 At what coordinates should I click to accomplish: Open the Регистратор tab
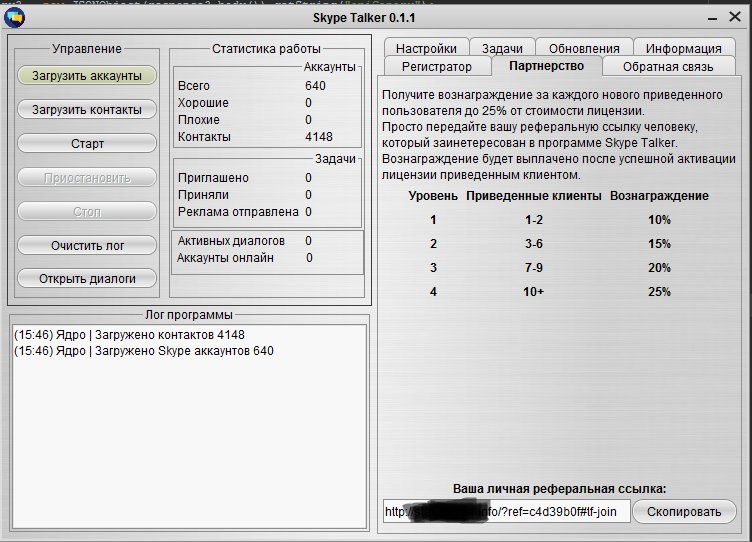point(437,67)
